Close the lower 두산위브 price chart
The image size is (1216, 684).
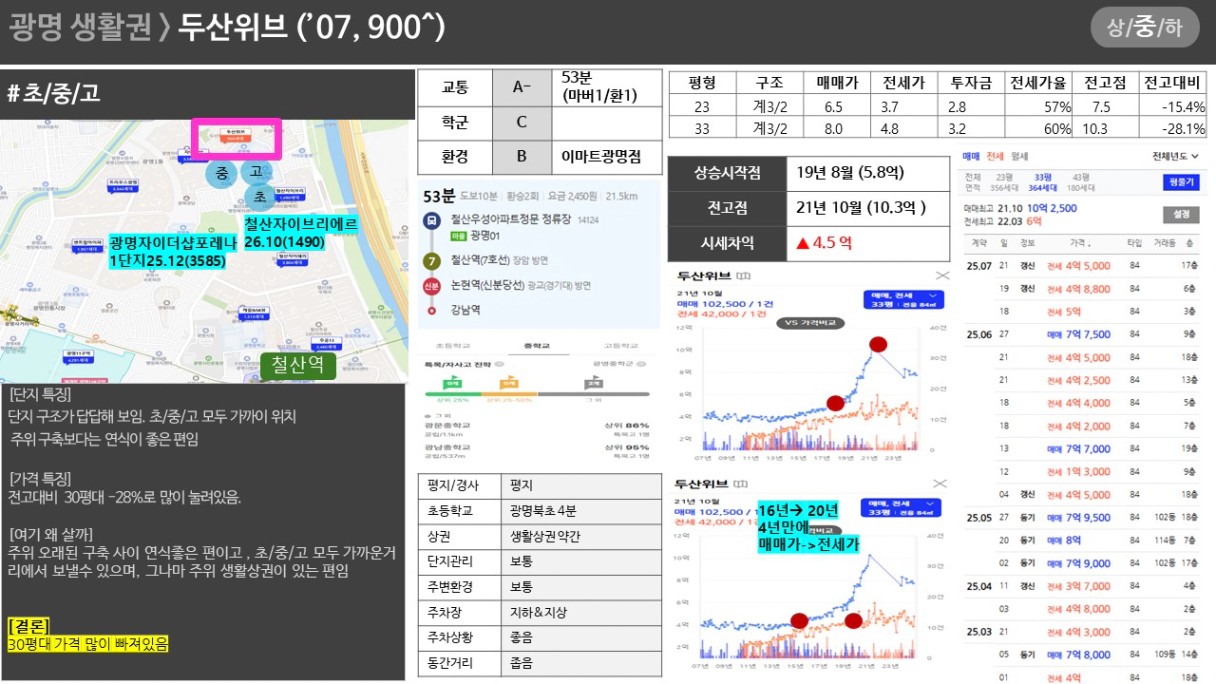tap(941, 484)
